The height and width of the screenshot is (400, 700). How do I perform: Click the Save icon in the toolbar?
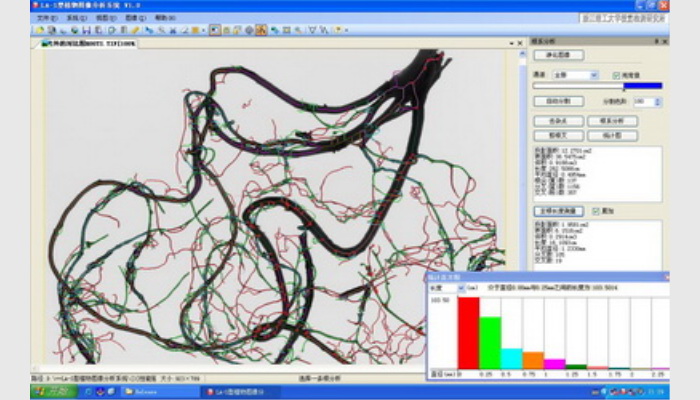(x=85, y=30)
